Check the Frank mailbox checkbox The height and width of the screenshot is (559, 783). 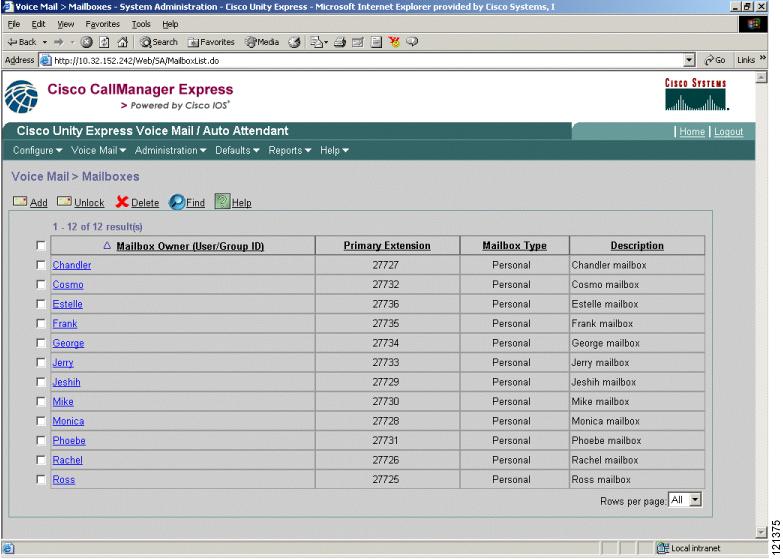tap(41, 323)
